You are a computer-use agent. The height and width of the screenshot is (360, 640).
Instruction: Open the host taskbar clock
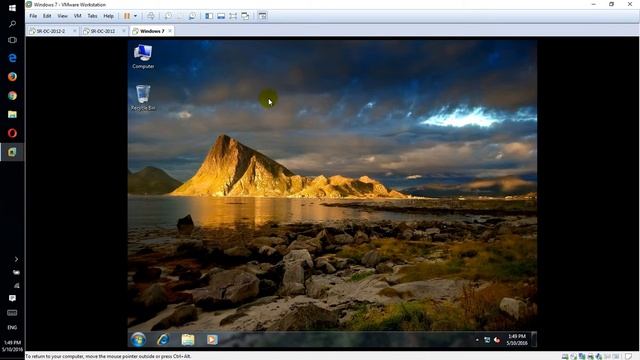pos(12,346)
